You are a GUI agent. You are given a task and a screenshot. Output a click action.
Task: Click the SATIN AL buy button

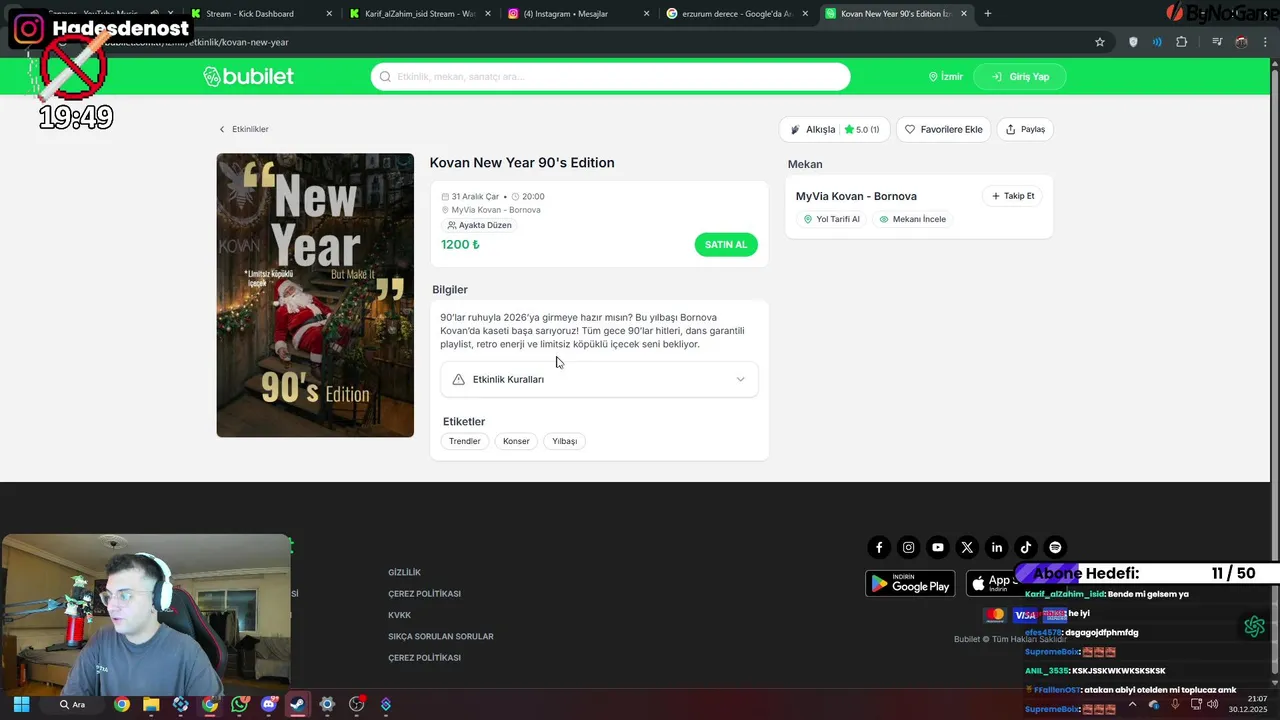[x=726, y=245]
